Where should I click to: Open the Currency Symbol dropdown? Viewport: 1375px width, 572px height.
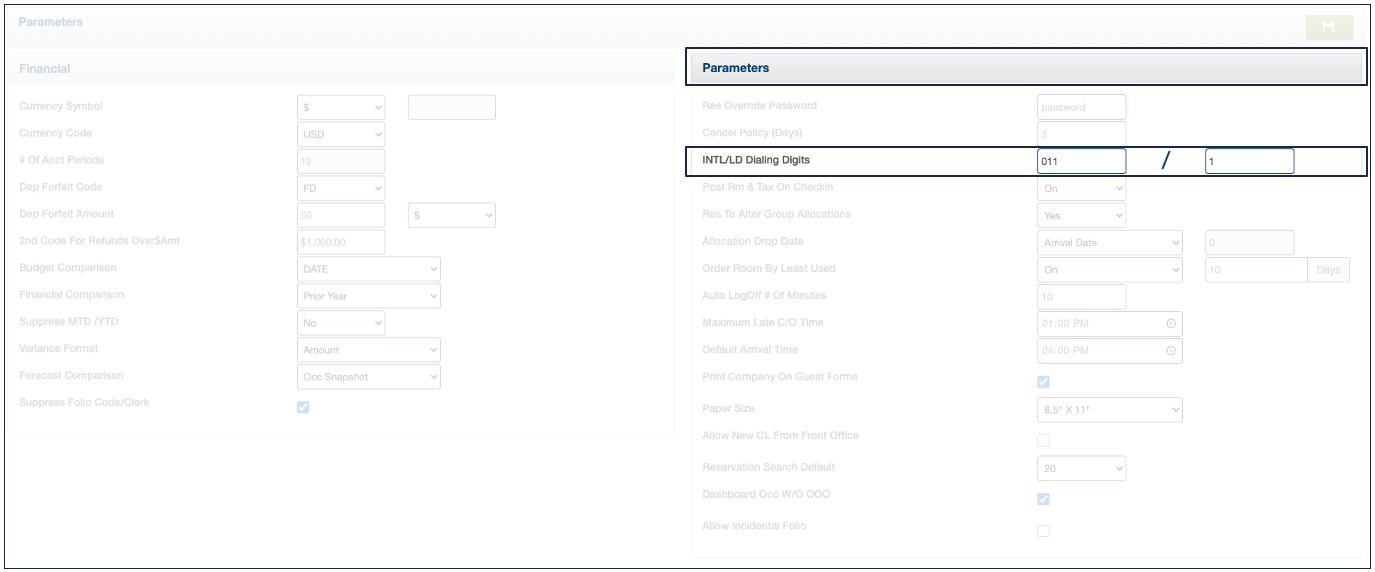pyautogui.click(x=341, y=107)
